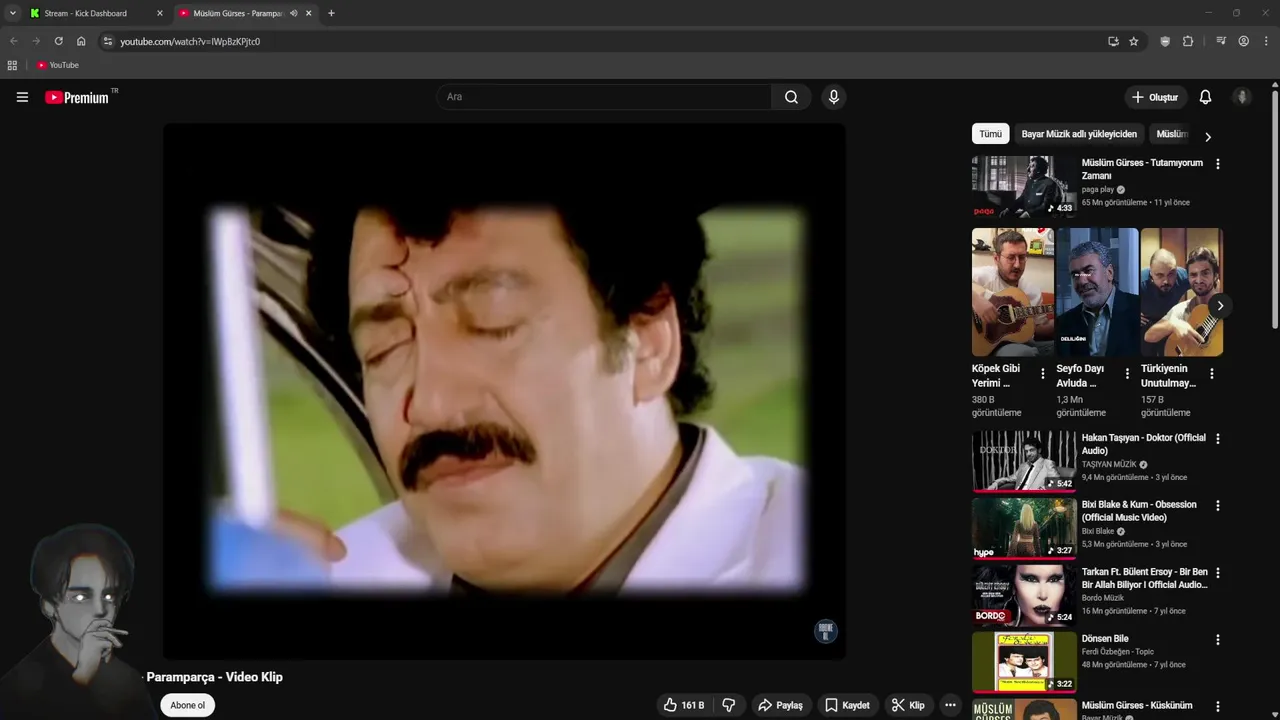The height and width of the screenshot is (720, 1280).
Task: Open Müslüm Gürses - Küskünüm video title
Action: coord(1137,706)
